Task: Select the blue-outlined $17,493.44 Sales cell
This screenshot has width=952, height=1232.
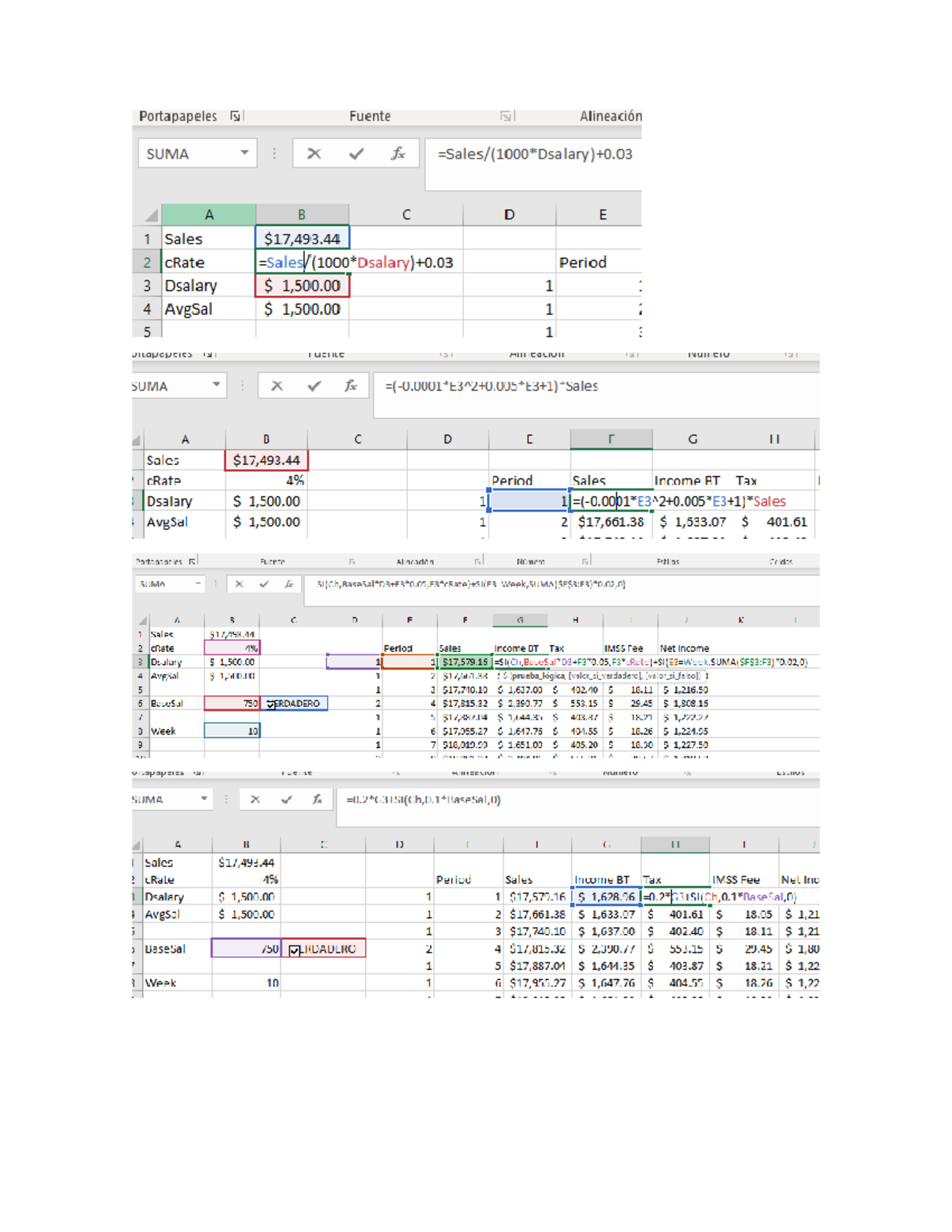Action: (301, 239)
